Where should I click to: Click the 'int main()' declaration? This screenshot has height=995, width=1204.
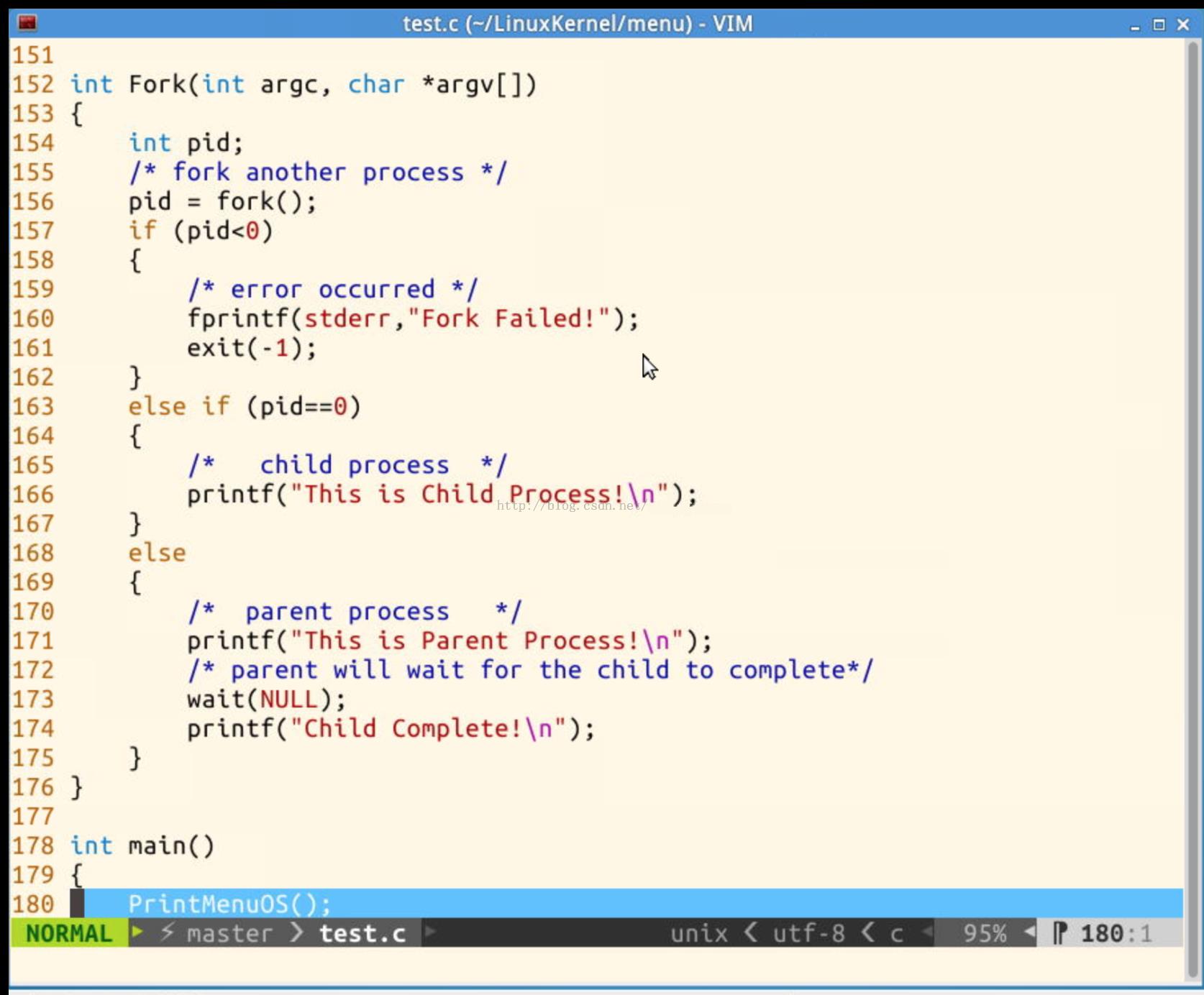tap(142, 846)
